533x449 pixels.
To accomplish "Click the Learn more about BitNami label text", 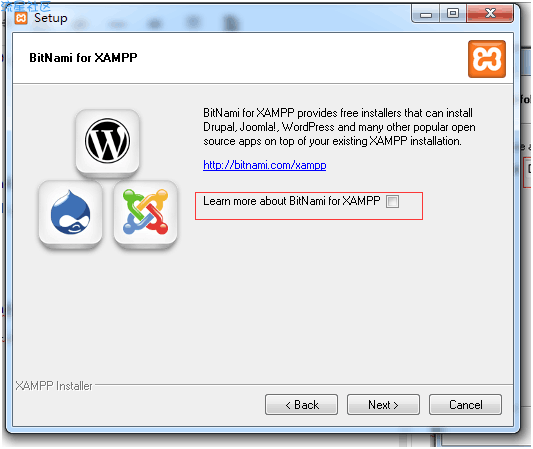I will pos(292,201).
